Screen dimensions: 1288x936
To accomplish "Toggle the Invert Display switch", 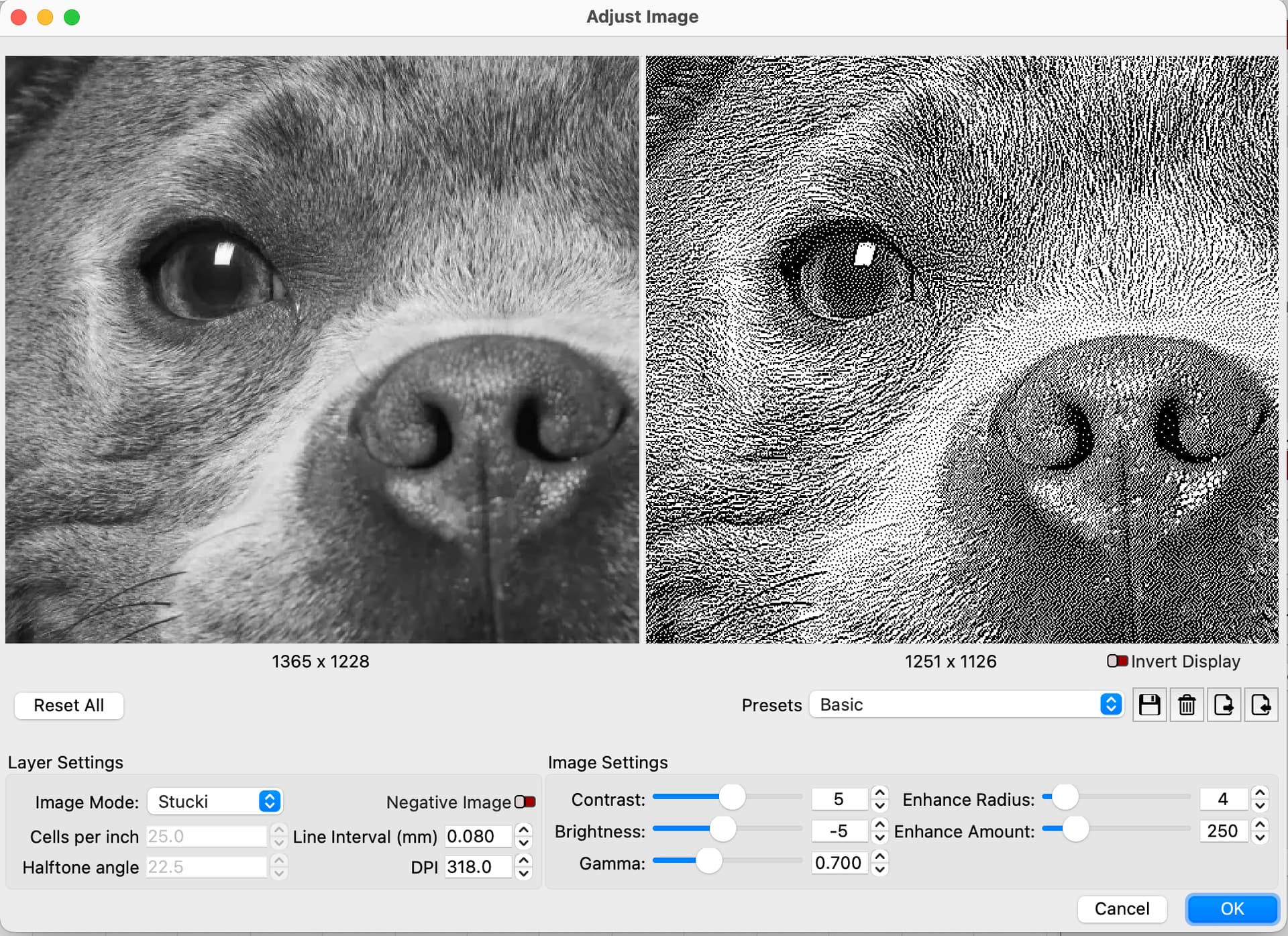I will click(x=1117, y=661).
